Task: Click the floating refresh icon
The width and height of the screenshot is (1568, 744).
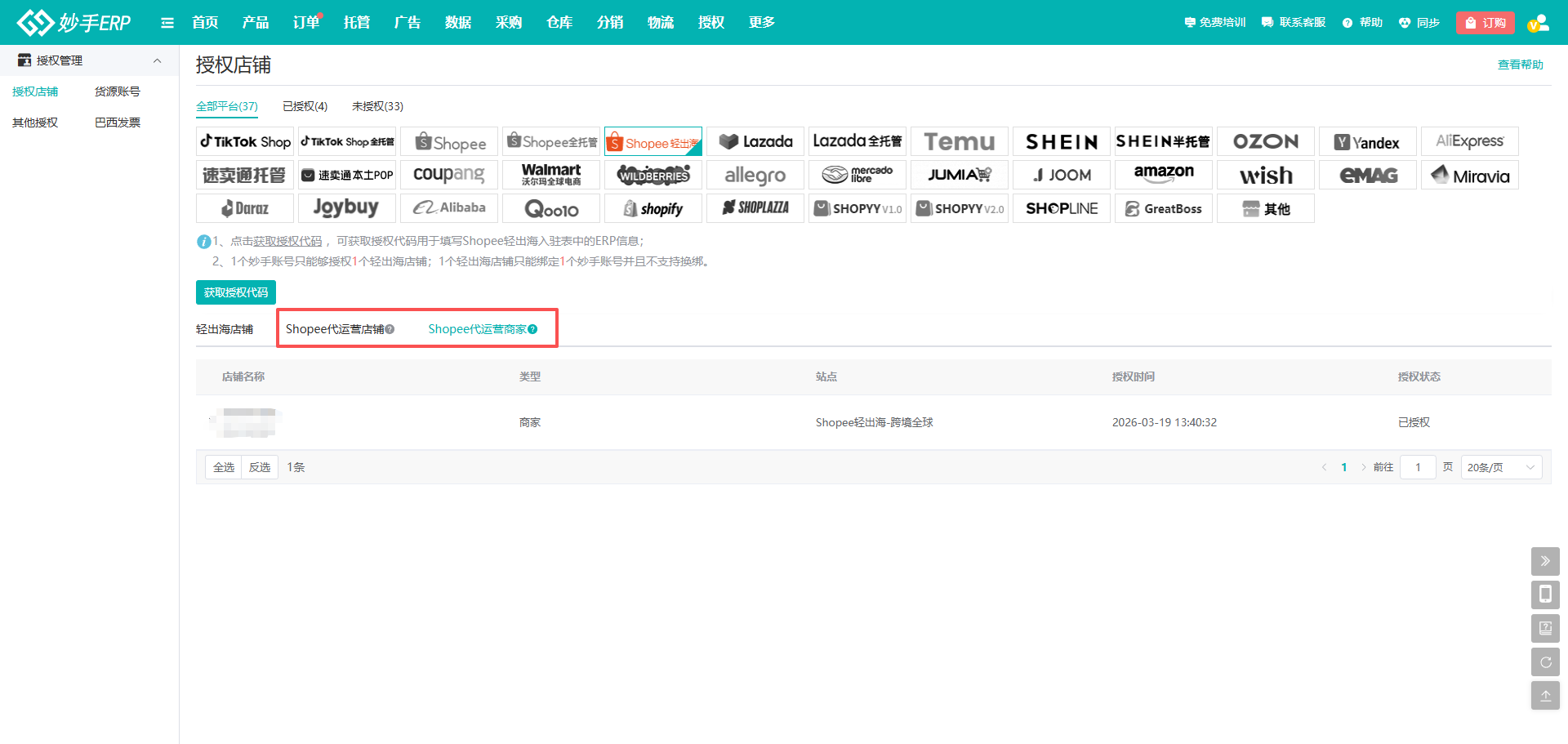Action: point(1545,662)
